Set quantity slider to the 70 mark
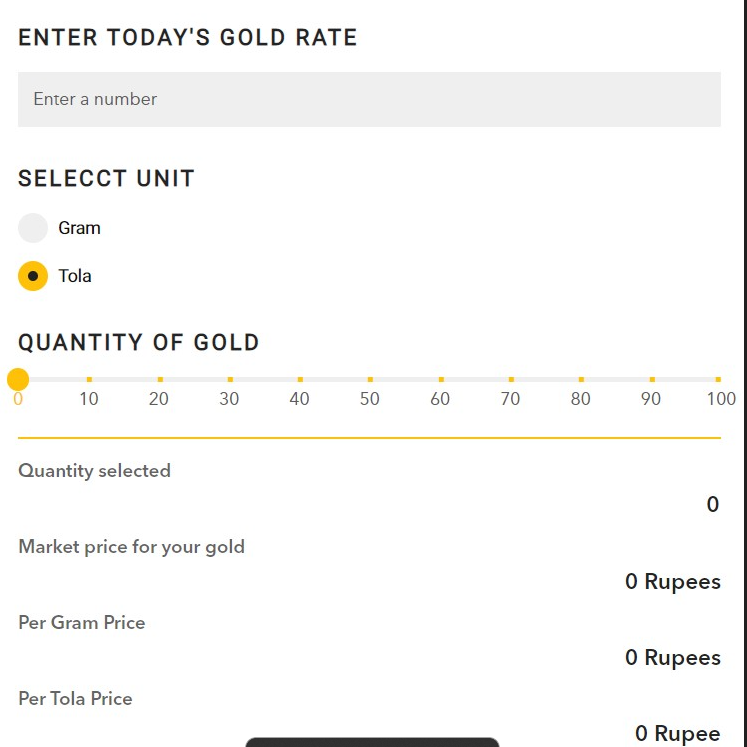 point(511,380)
